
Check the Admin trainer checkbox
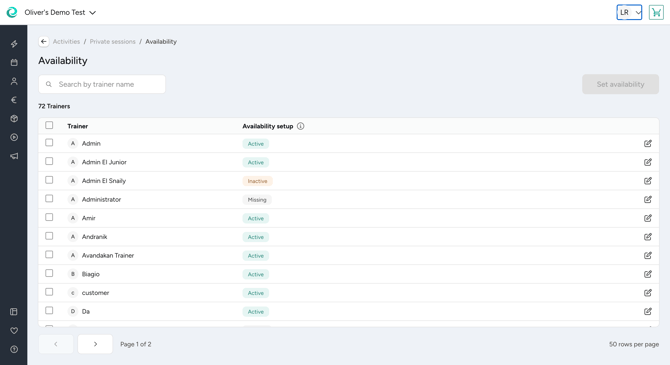point(49,143)
